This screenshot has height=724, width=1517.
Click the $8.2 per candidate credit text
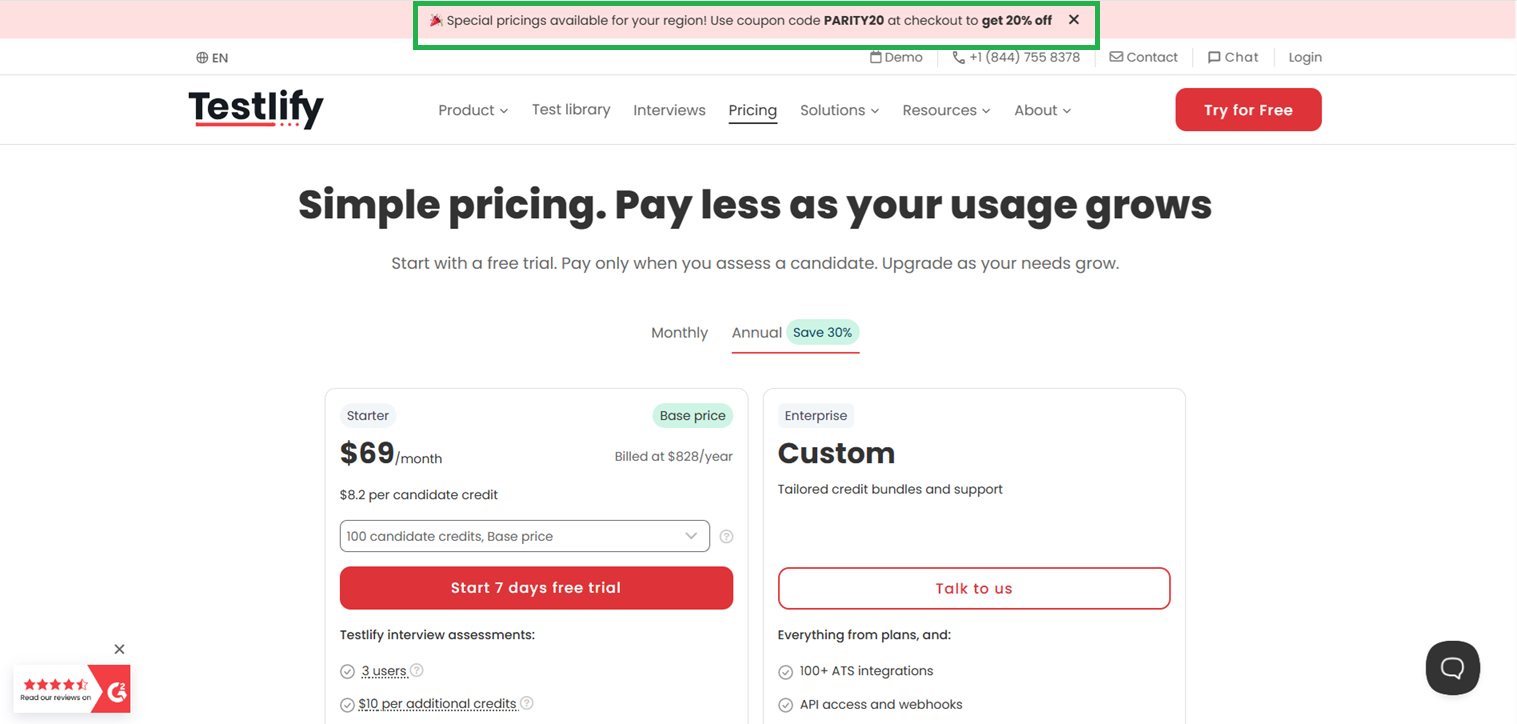419,495
